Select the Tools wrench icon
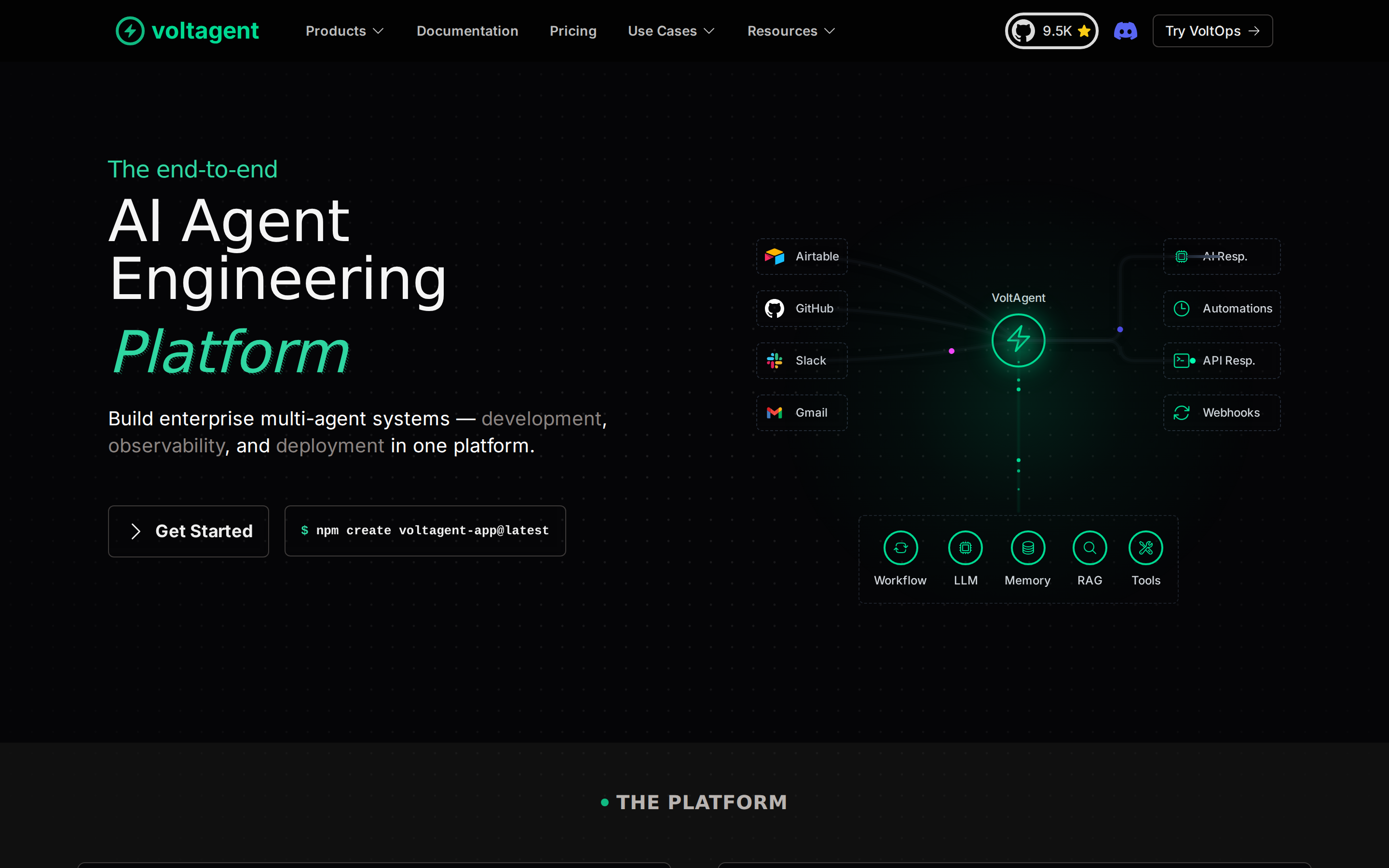 (1145, 548)
